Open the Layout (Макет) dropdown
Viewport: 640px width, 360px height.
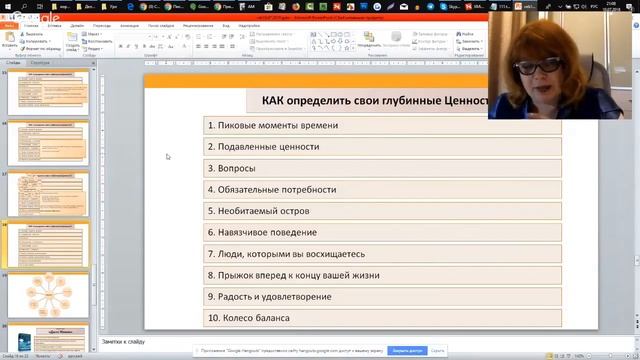tap(91, 34)
